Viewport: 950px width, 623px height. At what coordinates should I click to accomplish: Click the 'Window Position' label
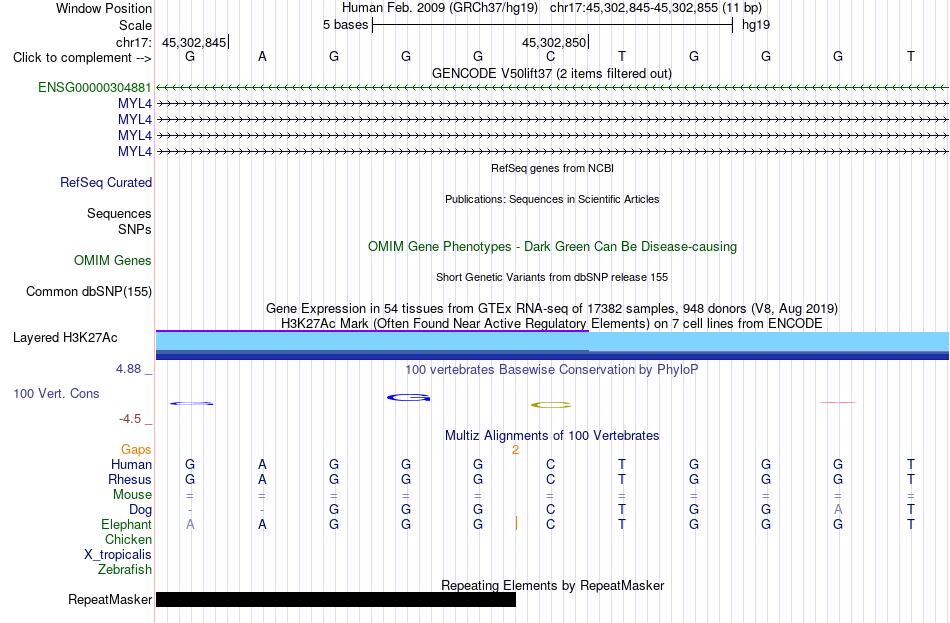pos(104,8)
